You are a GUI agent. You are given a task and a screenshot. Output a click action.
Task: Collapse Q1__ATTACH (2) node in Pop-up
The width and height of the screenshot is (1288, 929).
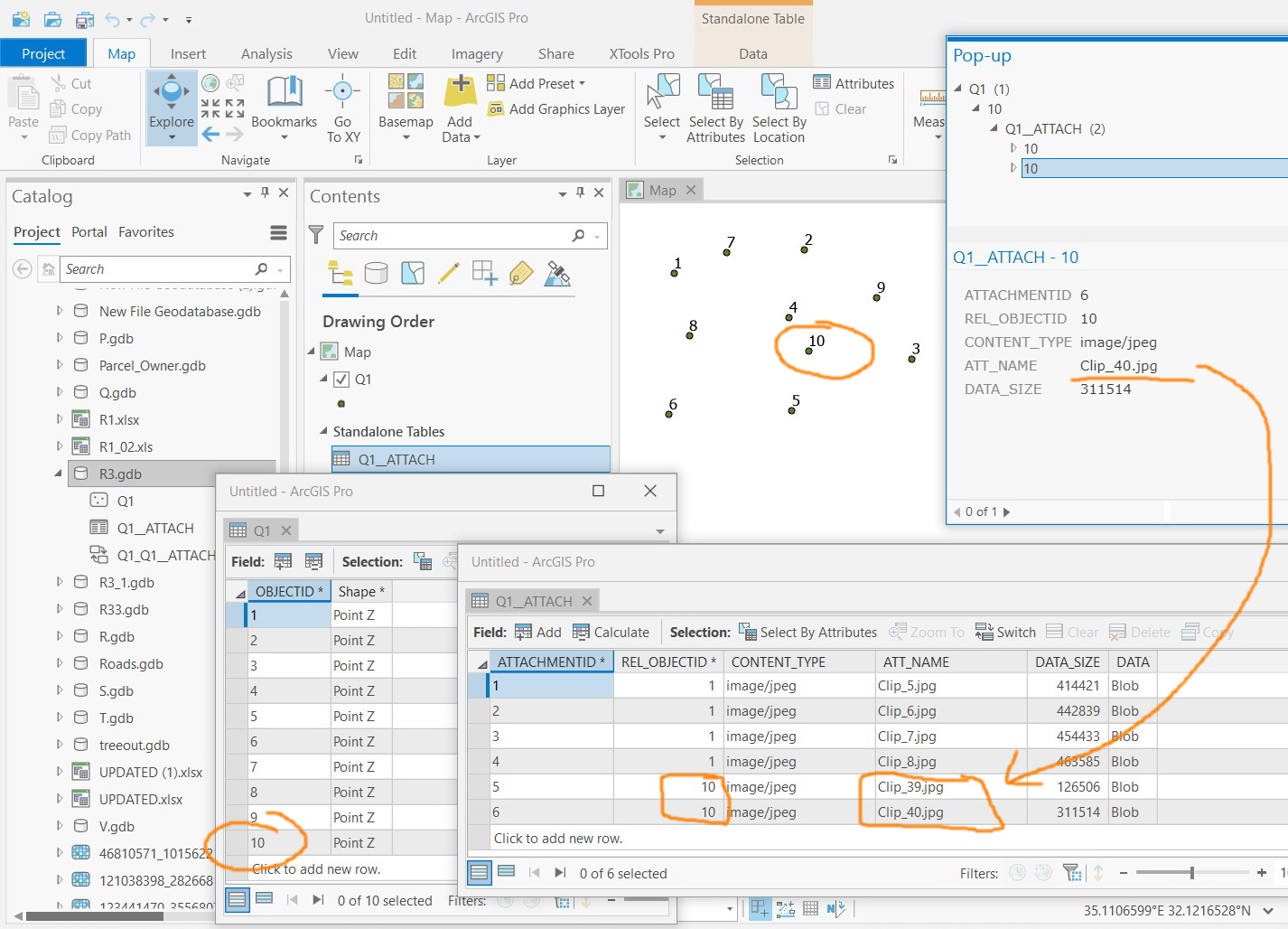994,128
